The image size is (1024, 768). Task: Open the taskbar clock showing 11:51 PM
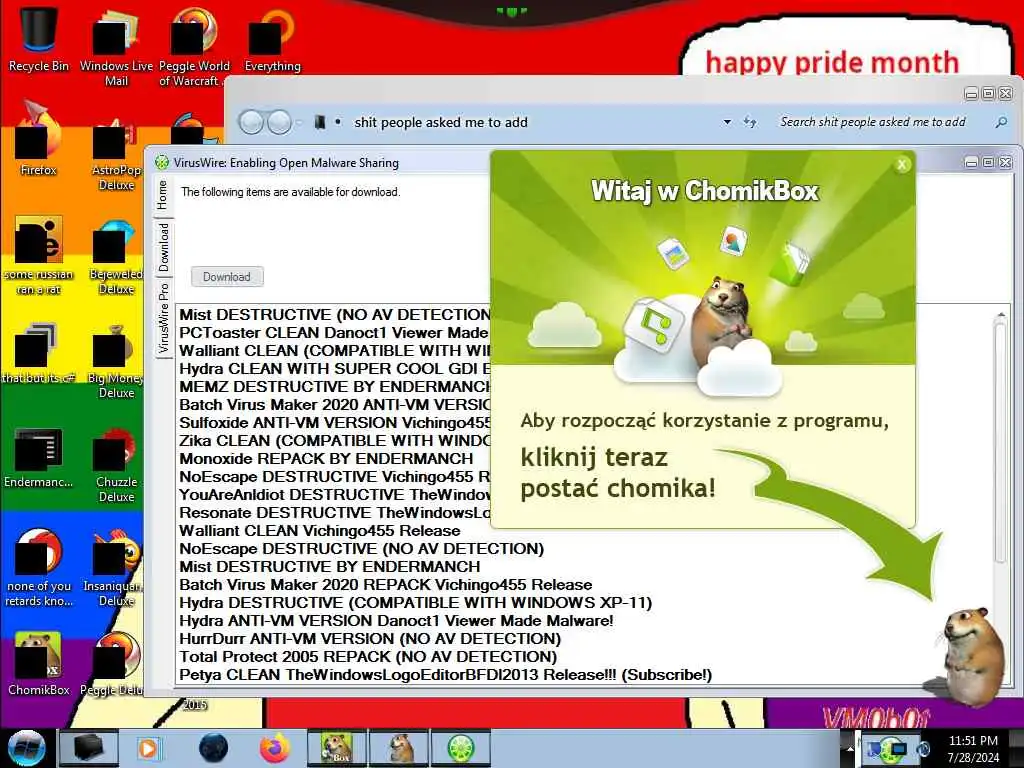tap(973, 749)
